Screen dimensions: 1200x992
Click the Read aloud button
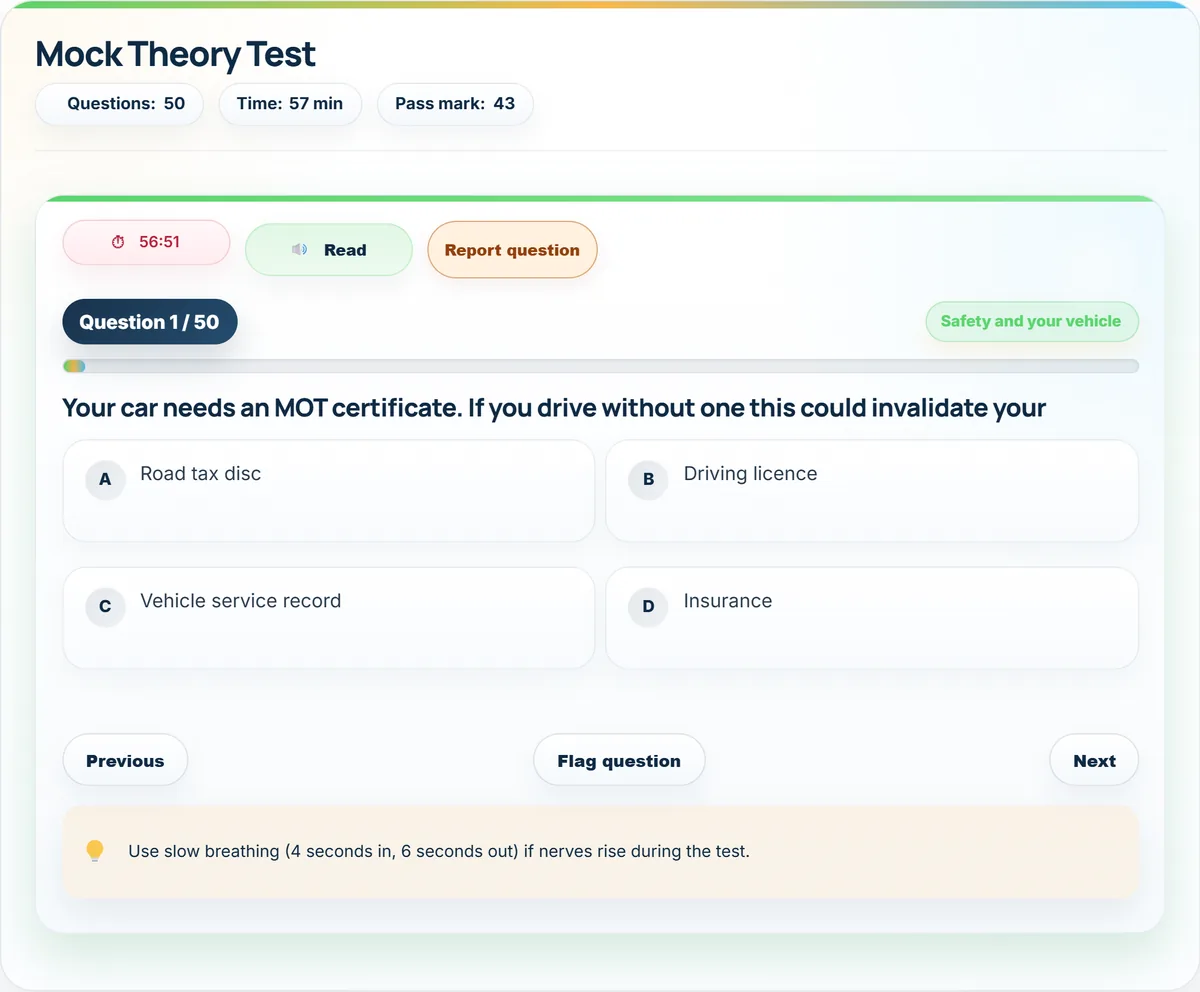(329, 250)
